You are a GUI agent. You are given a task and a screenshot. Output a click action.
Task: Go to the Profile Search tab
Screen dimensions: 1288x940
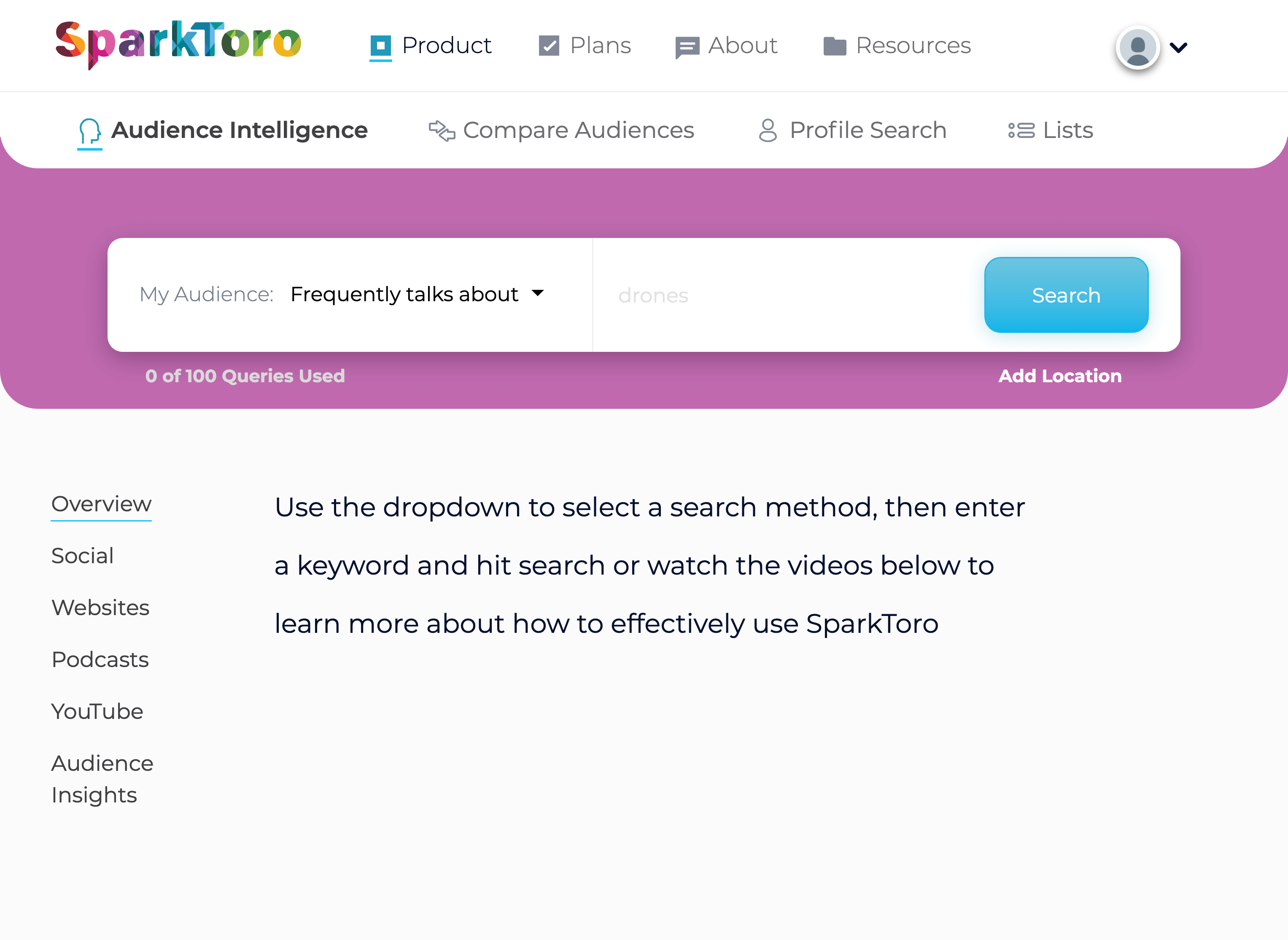[852, 130]
